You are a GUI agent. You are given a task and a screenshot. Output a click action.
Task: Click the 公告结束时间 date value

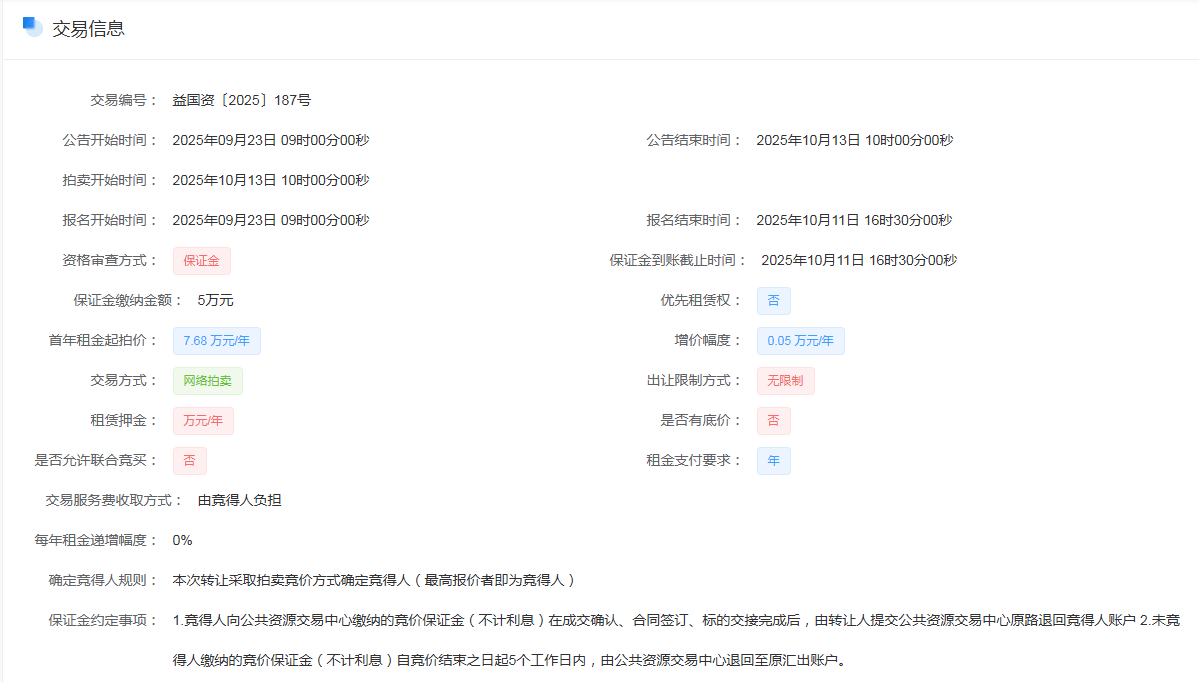click(x=854, y=140)
